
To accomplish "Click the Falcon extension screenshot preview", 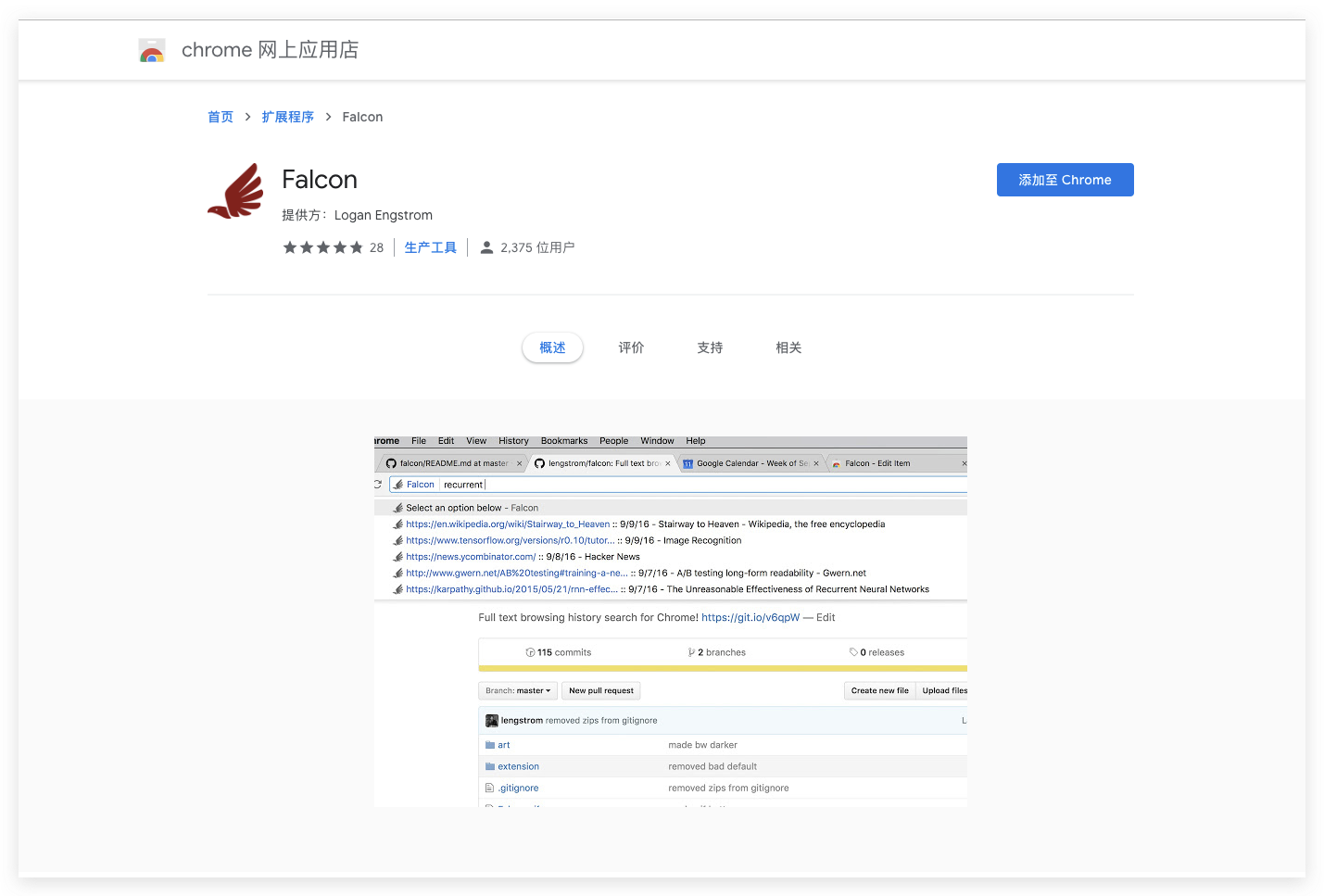I will click(x=670, y=621).
